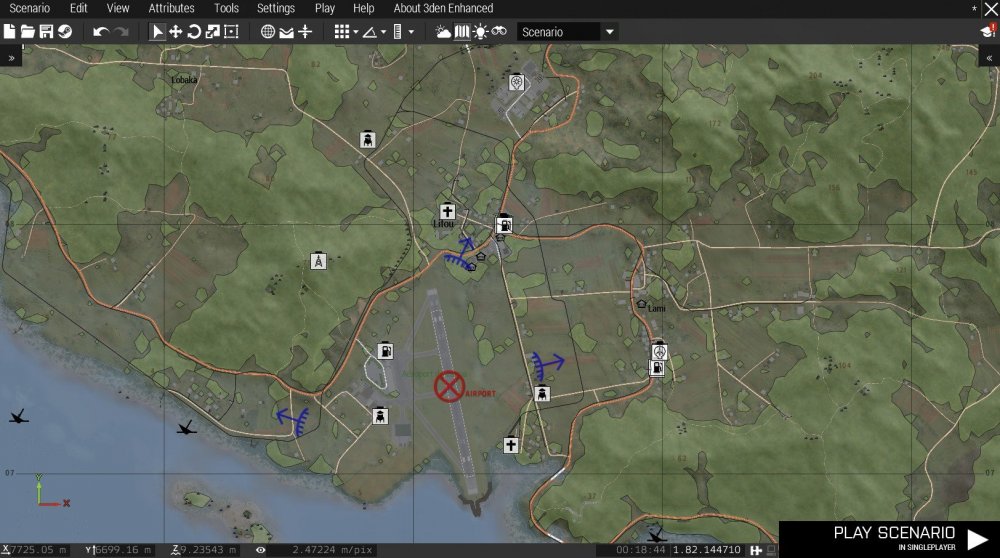Undo the last action

click(100, 32)
